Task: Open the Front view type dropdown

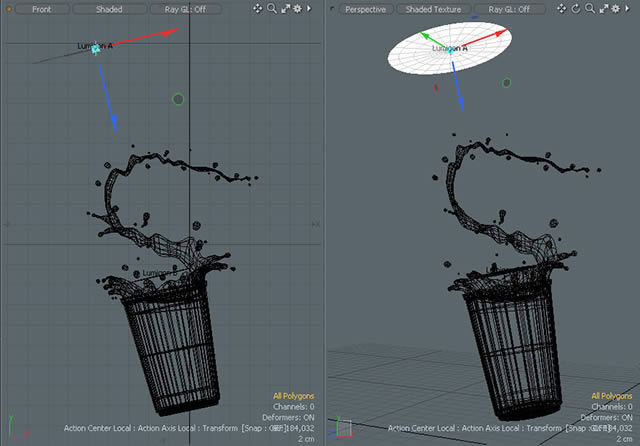Action: tap(42, 9)
